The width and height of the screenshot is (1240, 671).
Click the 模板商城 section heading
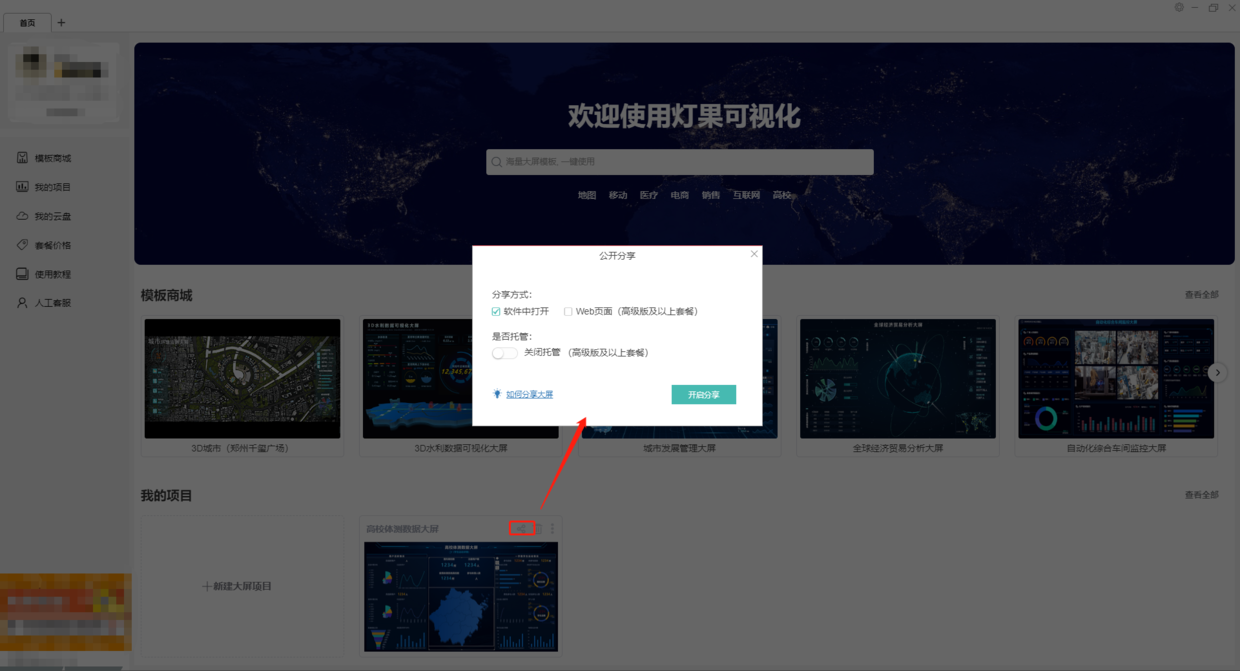166,295
